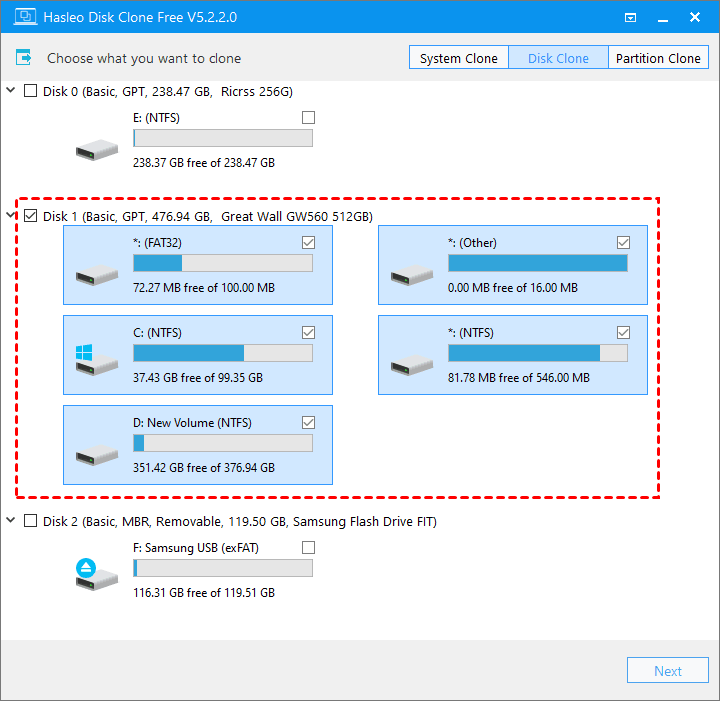Check the Disk 0 checkbox
This screenshot has height=701, width=720.
[x=30, y=91]
